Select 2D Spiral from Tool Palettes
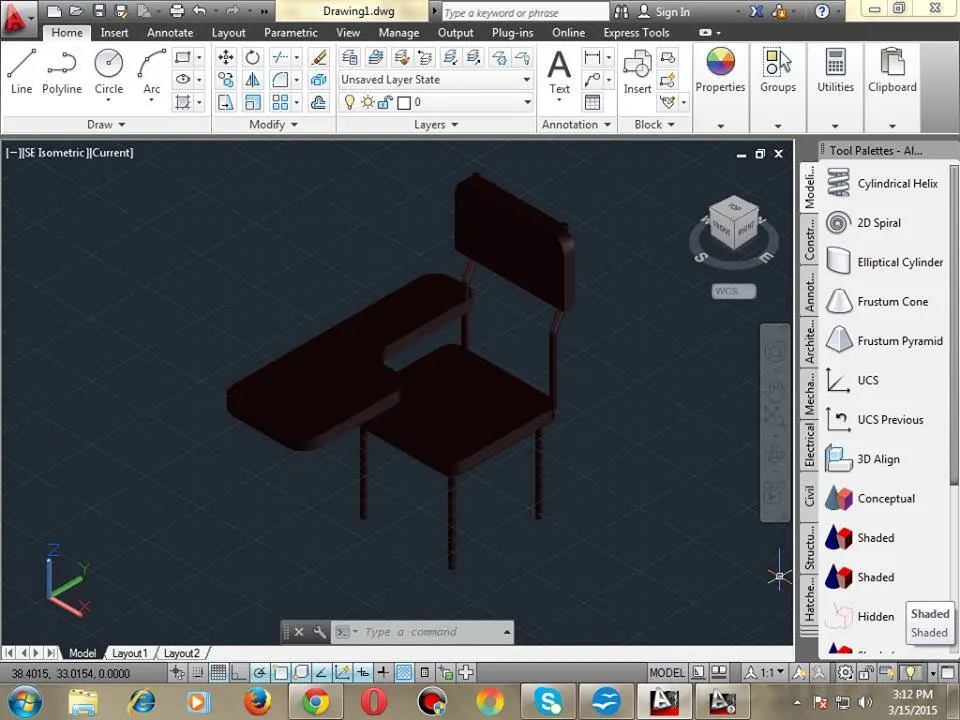 click(863, 223)
